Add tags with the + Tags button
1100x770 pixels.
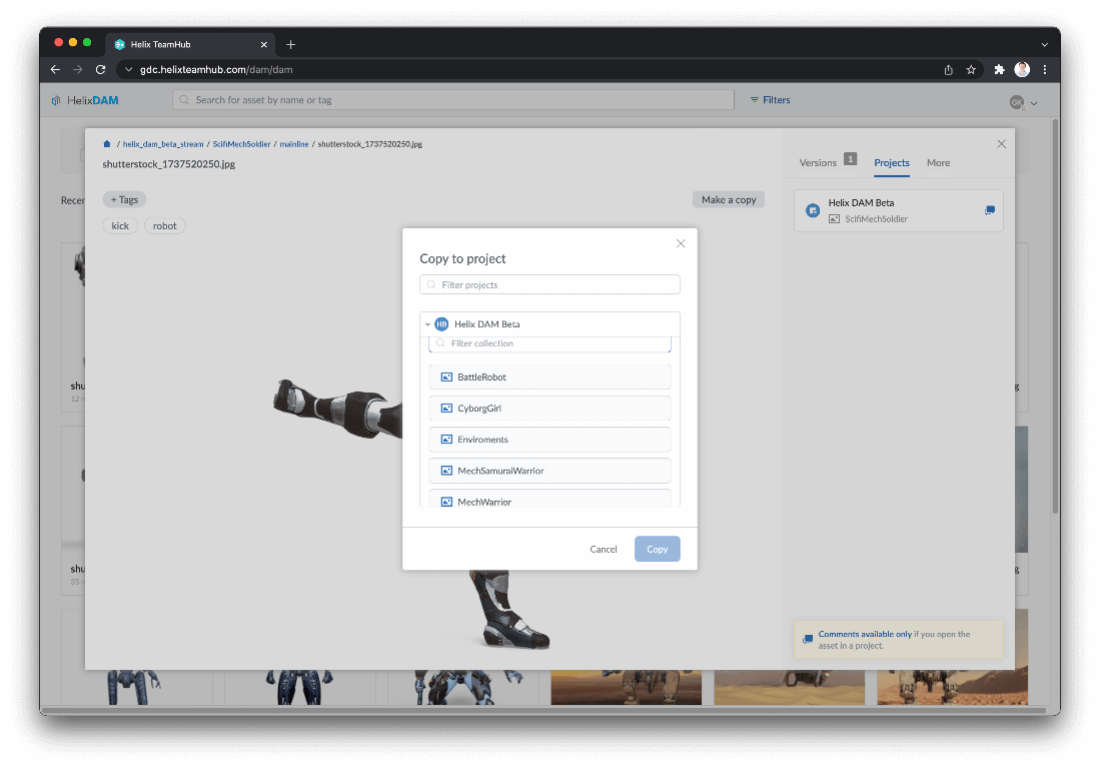coord(124,200)
